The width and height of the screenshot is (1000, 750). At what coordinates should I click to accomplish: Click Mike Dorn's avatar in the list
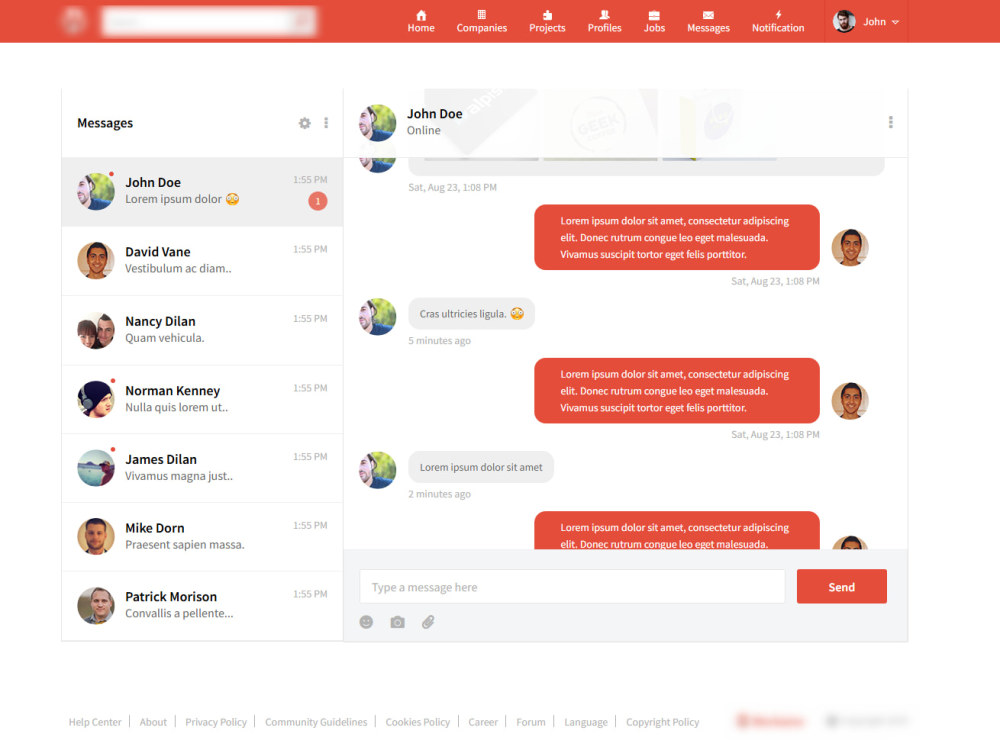[96, 536]
